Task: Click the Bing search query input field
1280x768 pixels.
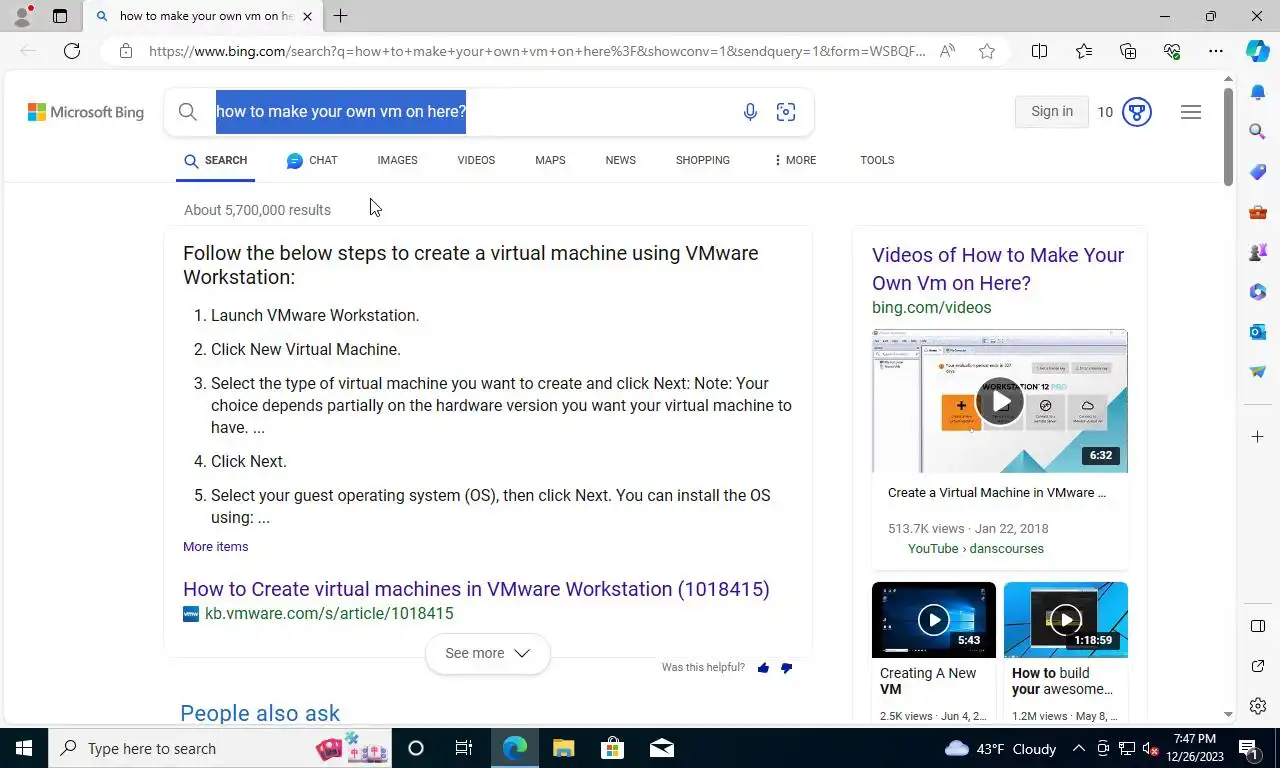Action: (x=470, y=112)
